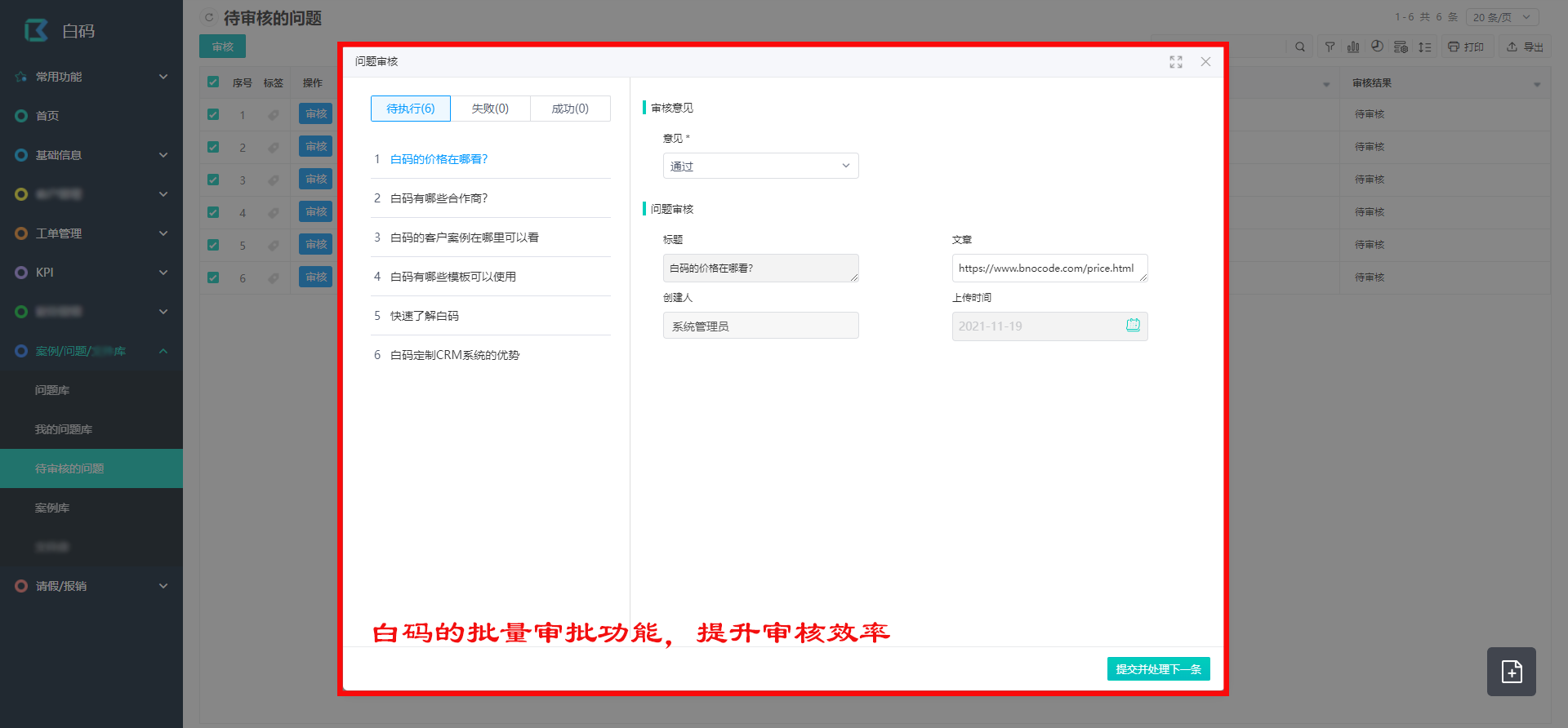Switch to the 失败(0) tab

[490, 109]
